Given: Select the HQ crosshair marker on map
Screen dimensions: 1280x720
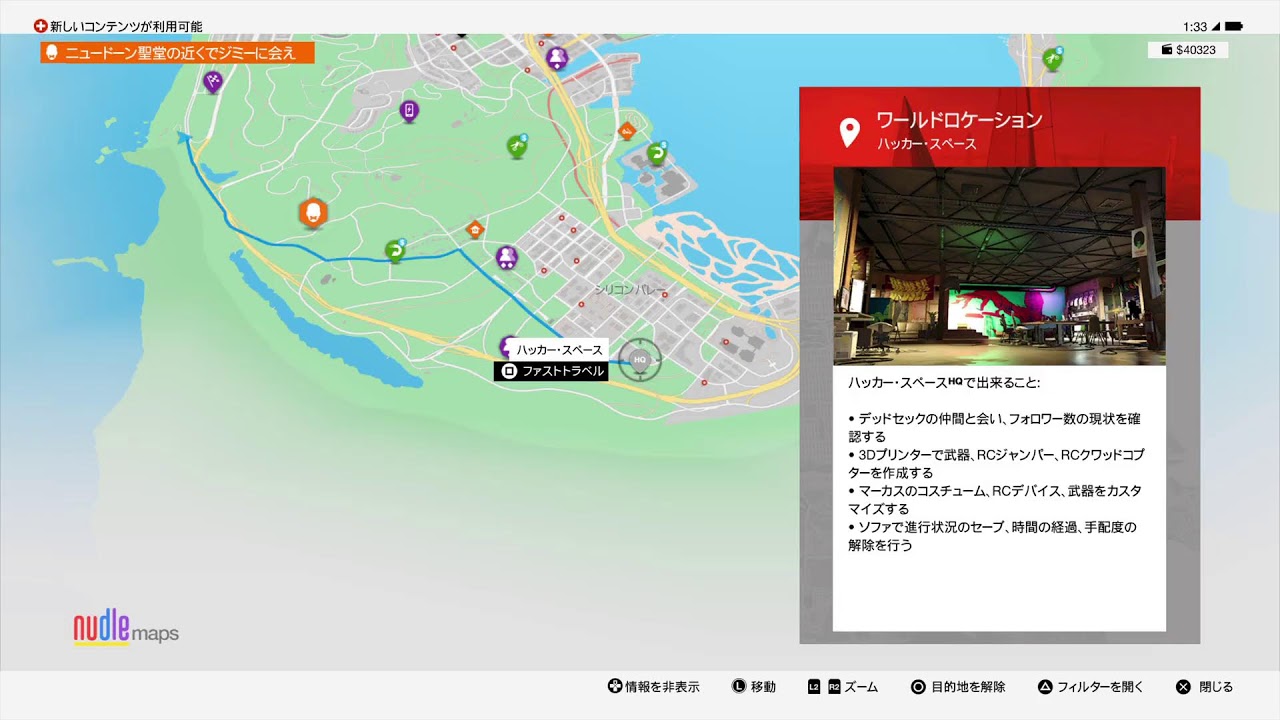Looking at the screenshot, I should coord(640,360).
